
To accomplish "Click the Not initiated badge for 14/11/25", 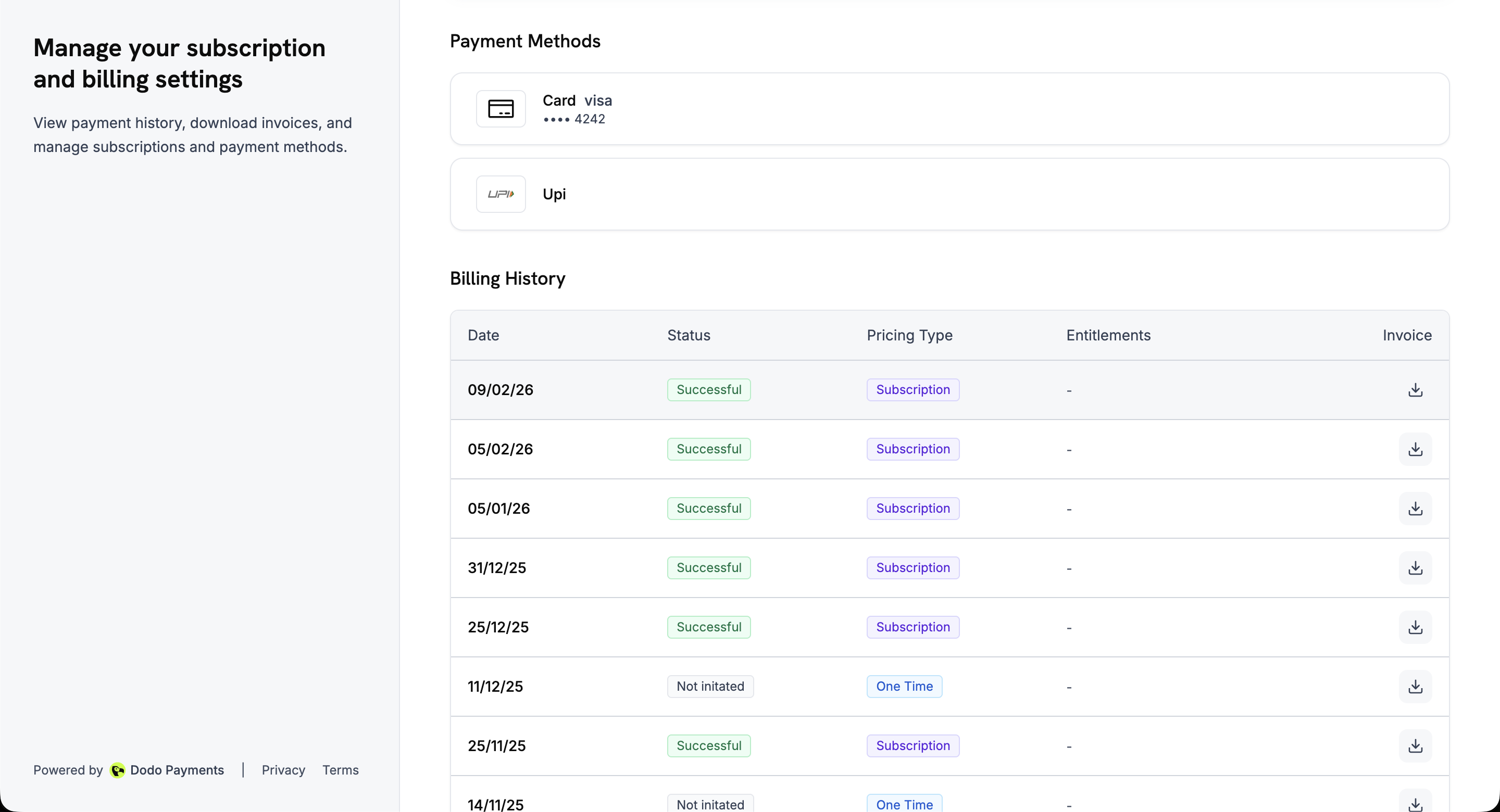I will click(710, 804).
